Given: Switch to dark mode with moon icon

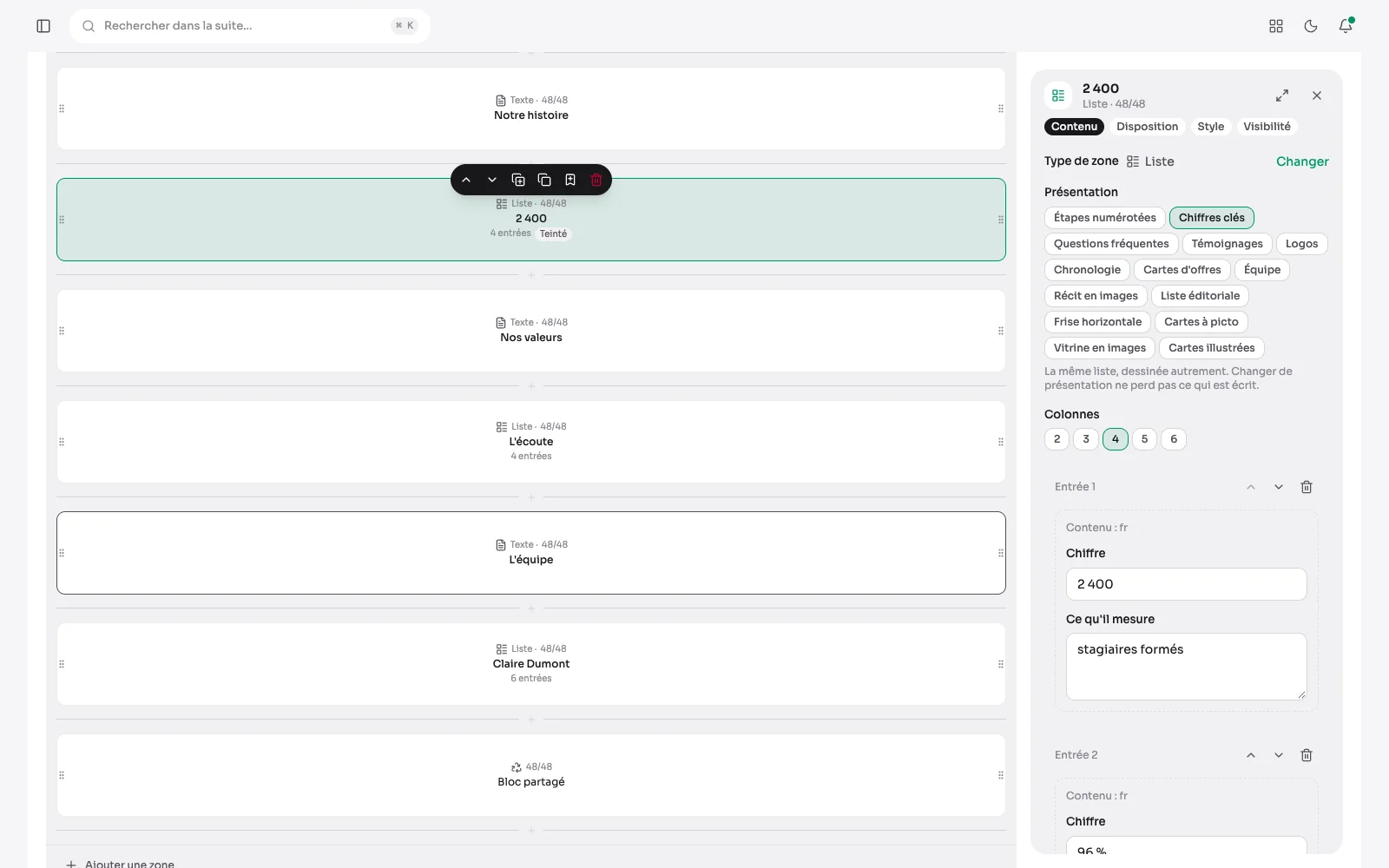Looking at the screenshot, I should [x=1311, y=26].
